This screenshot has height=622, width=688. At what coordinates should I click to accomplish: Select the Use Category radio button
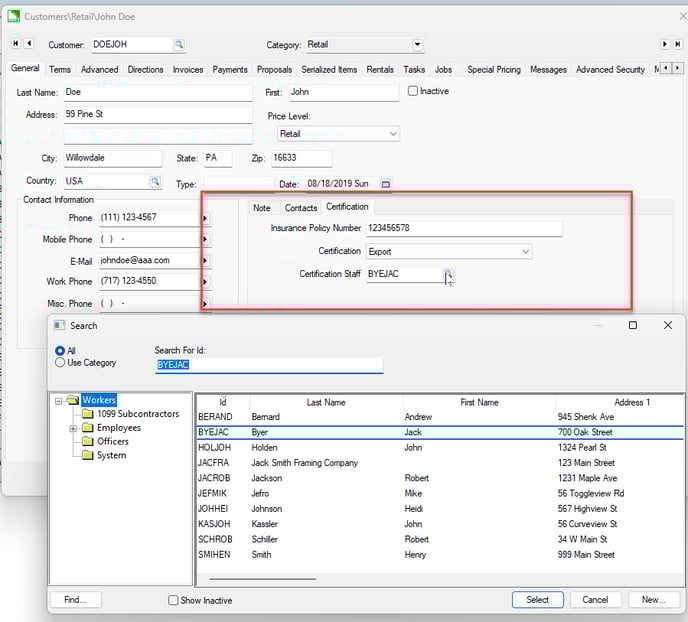[x=60, y=363]
